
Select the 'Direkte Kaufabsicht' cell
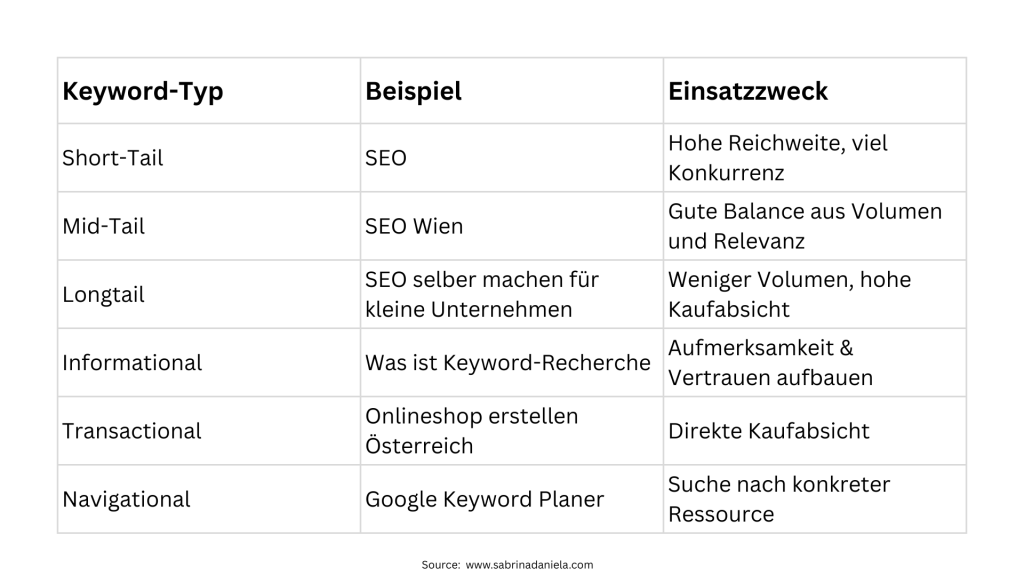(769, 431)
